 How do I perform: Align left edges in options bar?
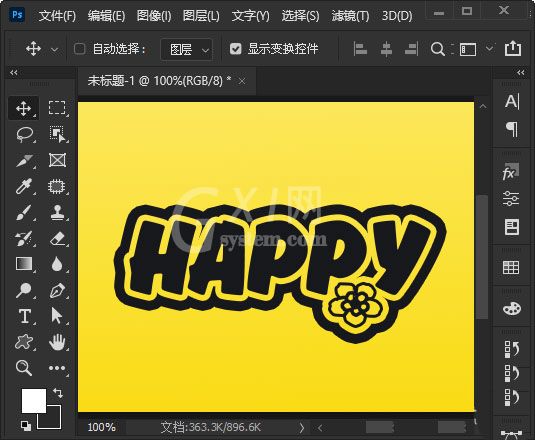click(360, 49)
